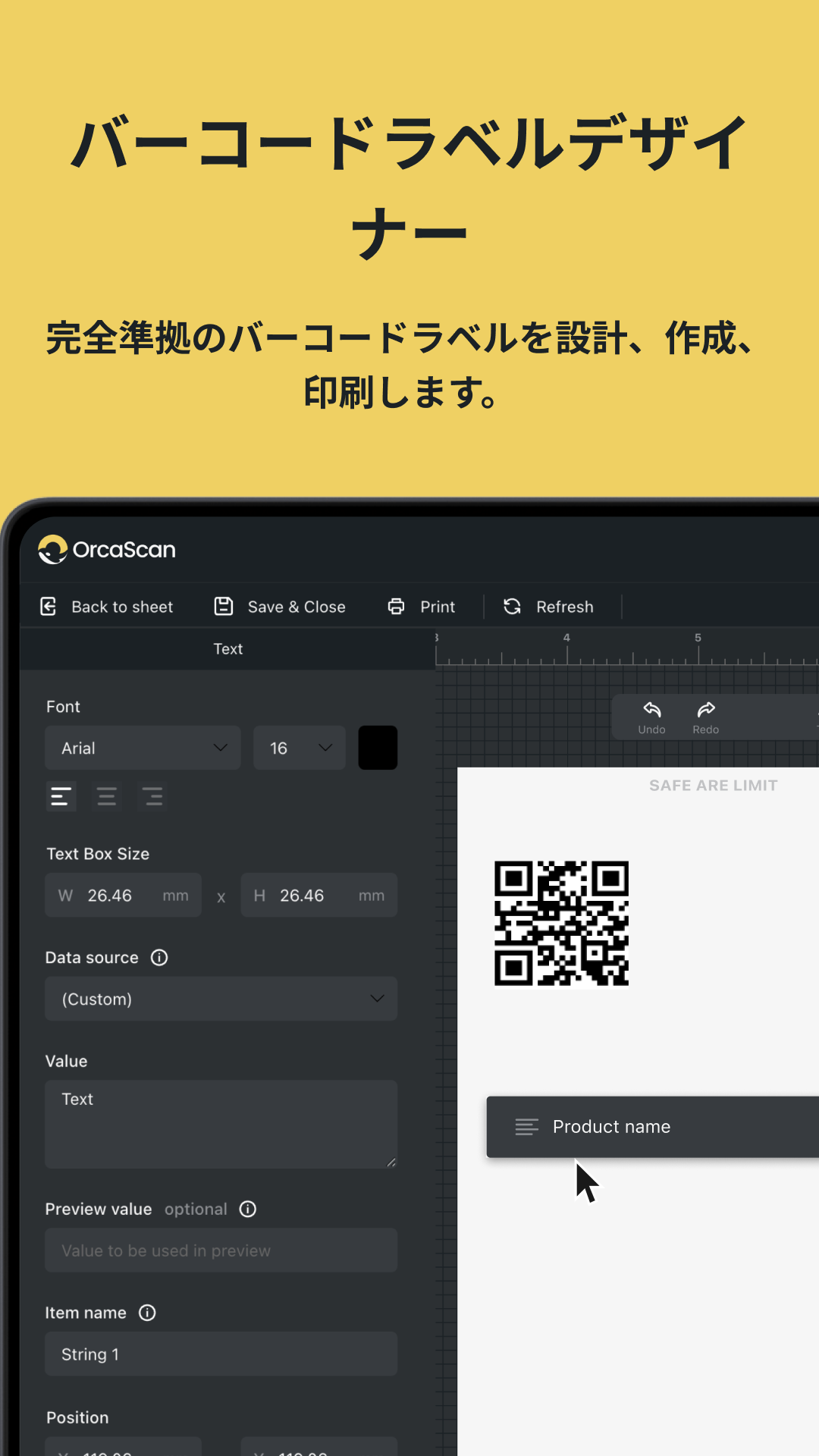Edit the text box width field
The height and width of the screenshot is (1456, 819).
(124, 896)
